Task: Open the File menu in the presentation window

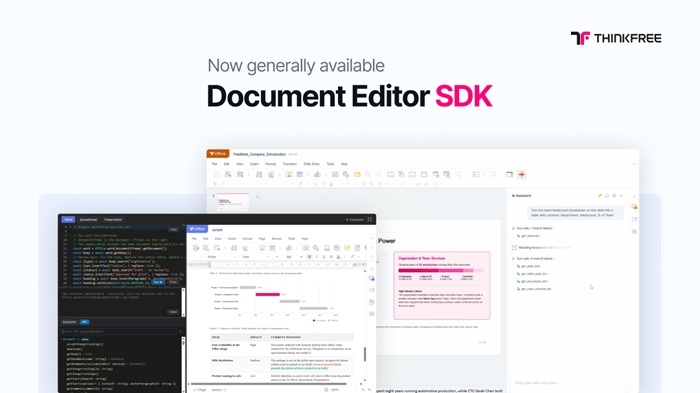Action: pyautogui.click(x=214, y=164)
